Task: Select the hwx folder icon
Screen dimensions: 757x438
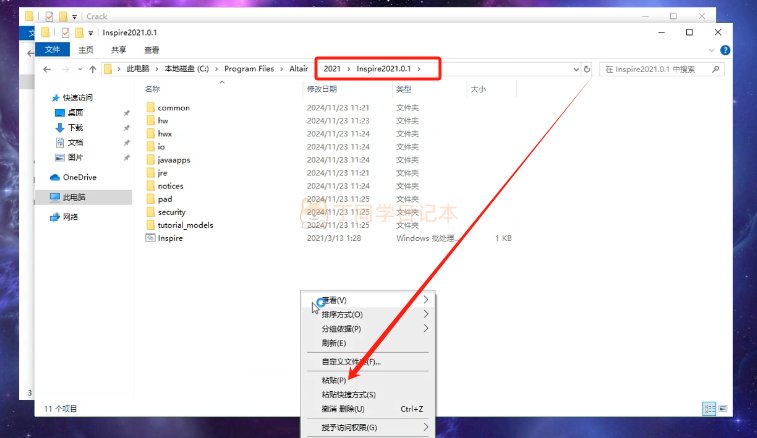Action: 151,133
